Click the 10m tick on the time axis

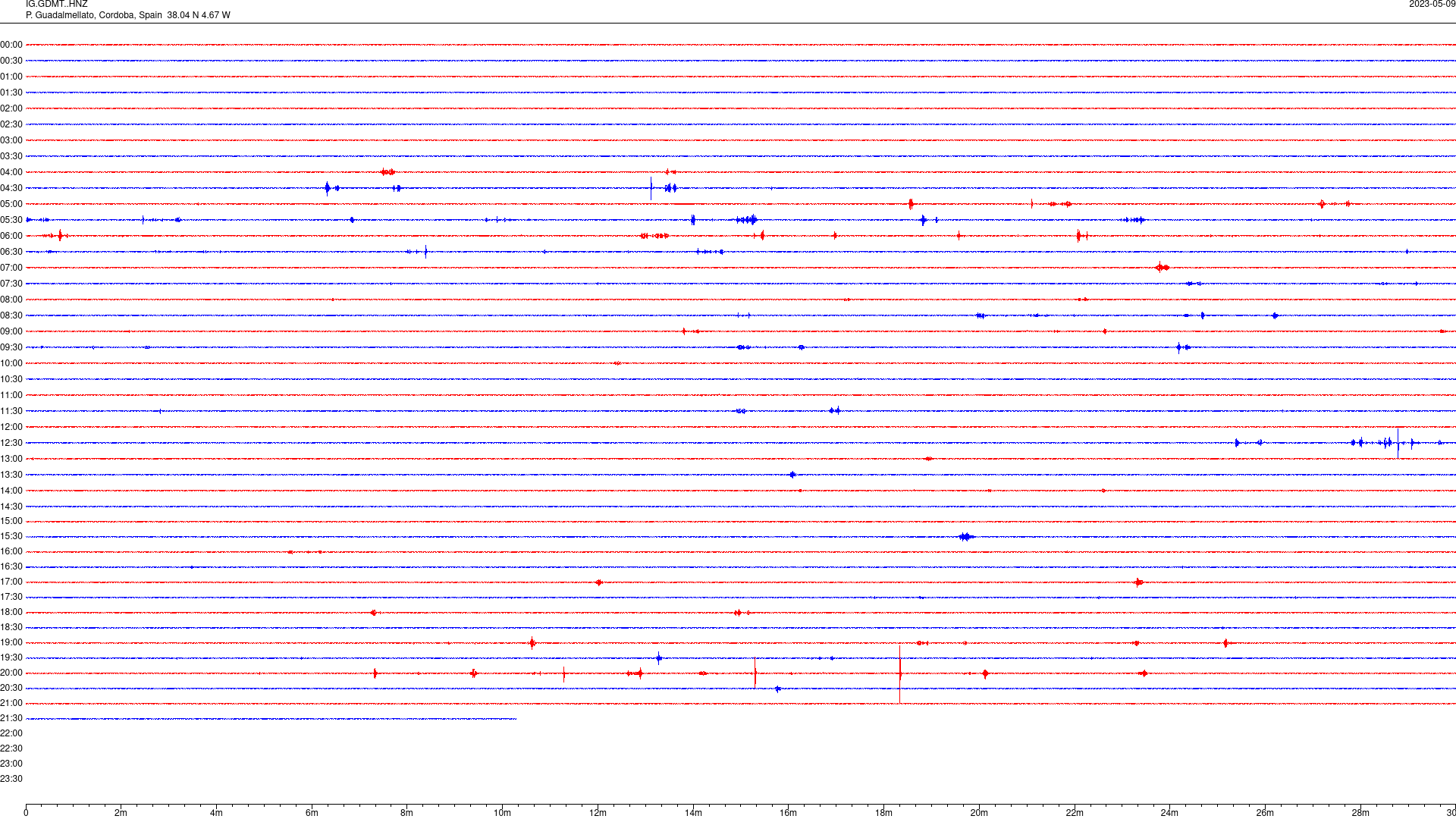click(502, 813)
